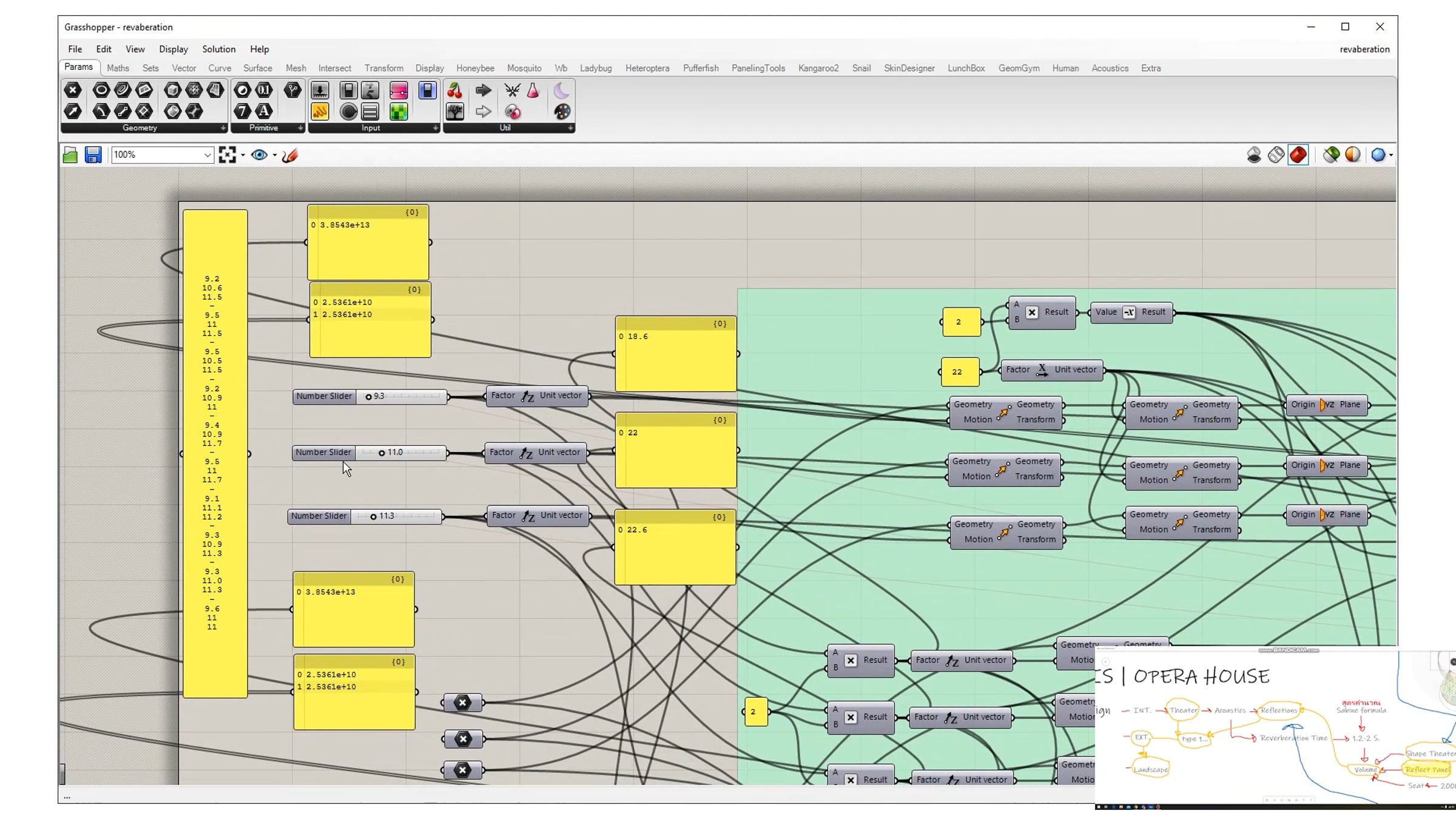Click the Panel yellow scribble icon

tap(320, 112)
